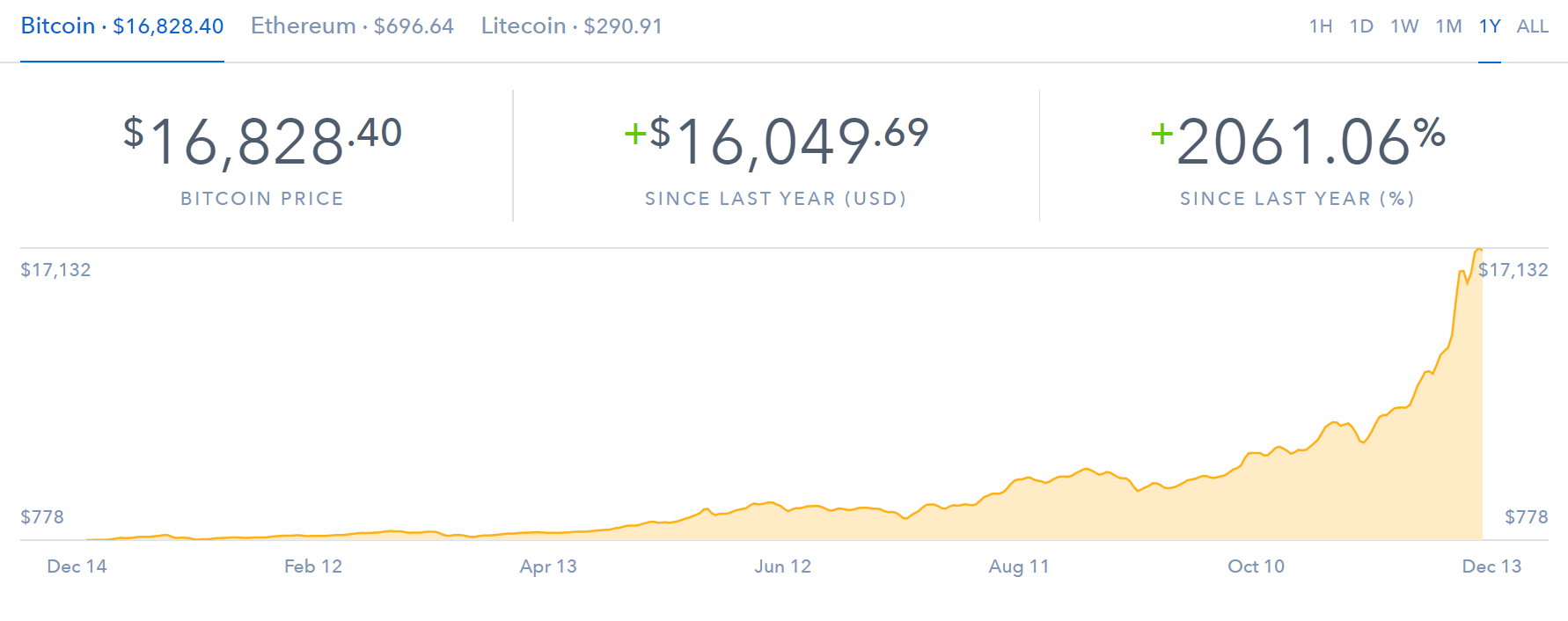Choose the 1M time range
The width and height of the screenshot is (1568, 621).
tap(1448, 26)
